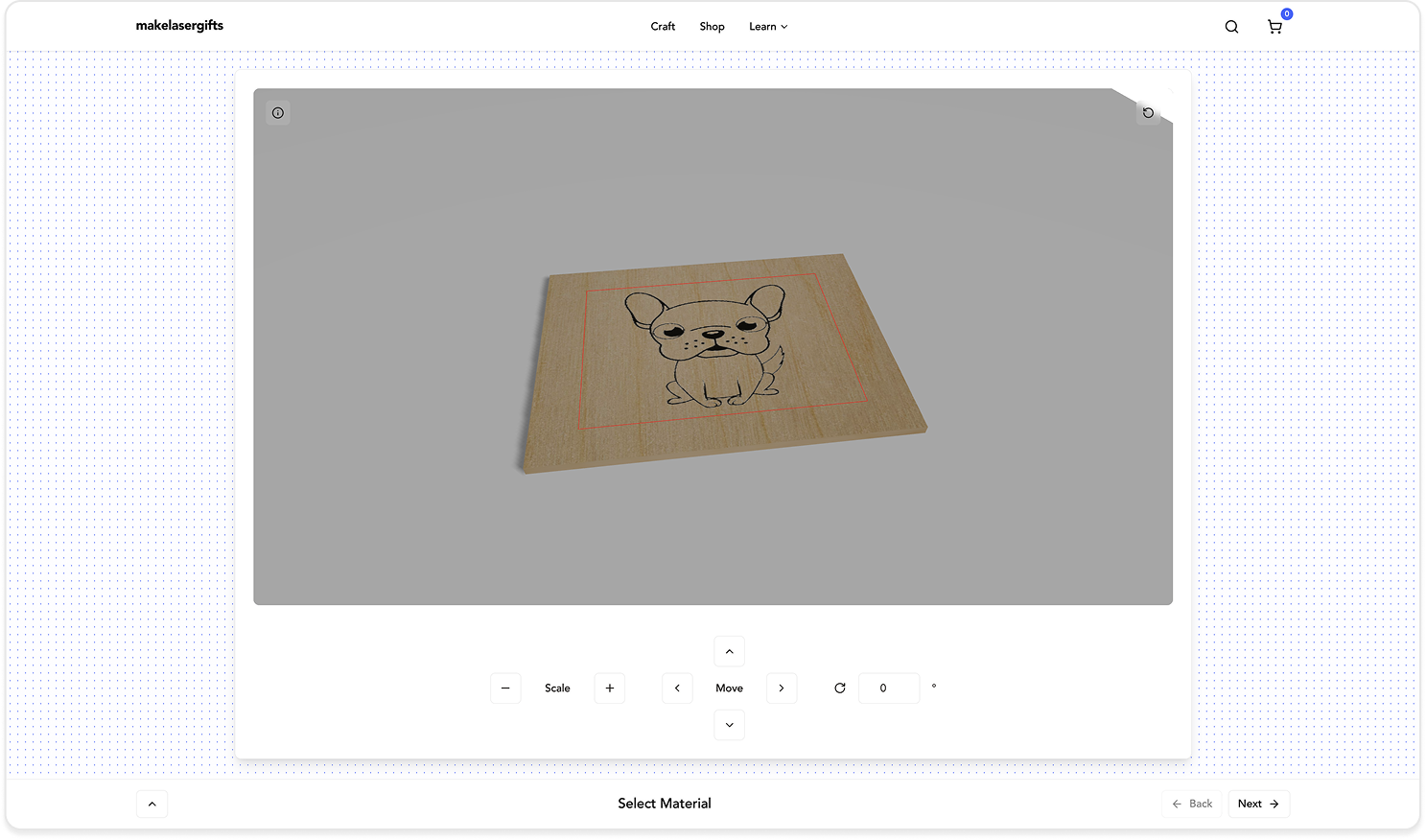Reset the 3D preview view

point(1148,112)
